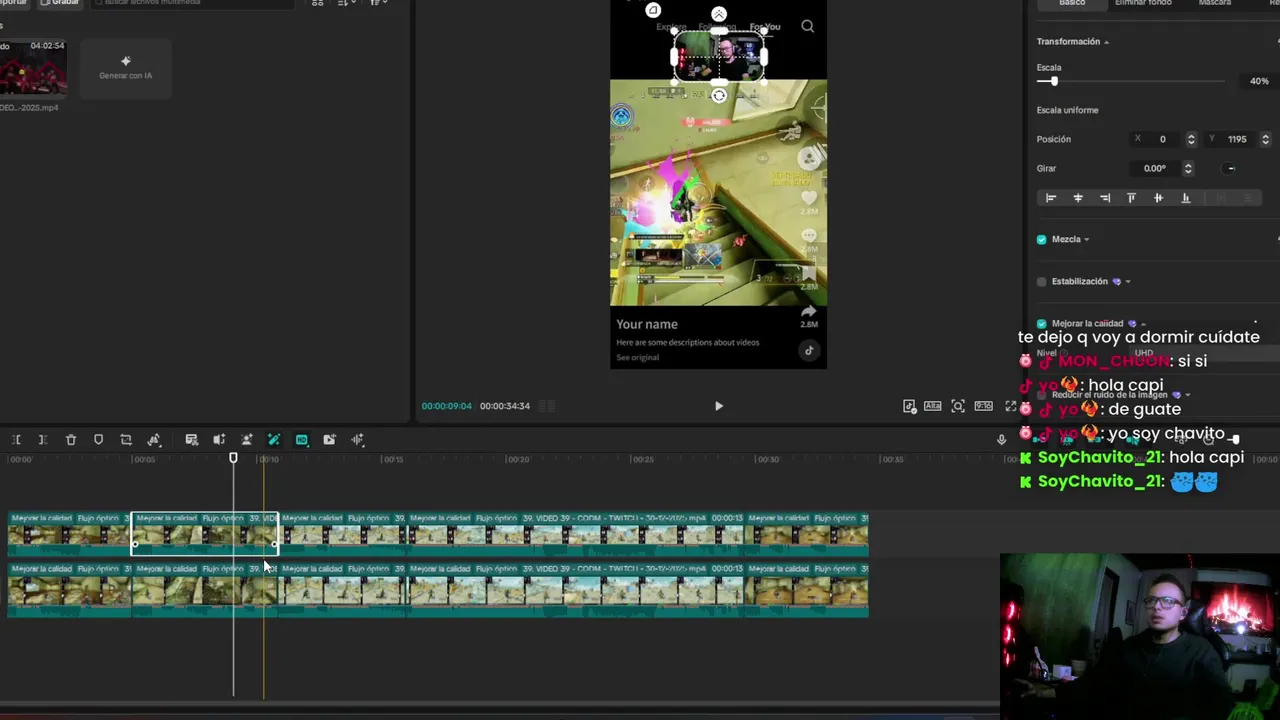Open the crop/loop tool in timeline toolbar

coord(126,440)
